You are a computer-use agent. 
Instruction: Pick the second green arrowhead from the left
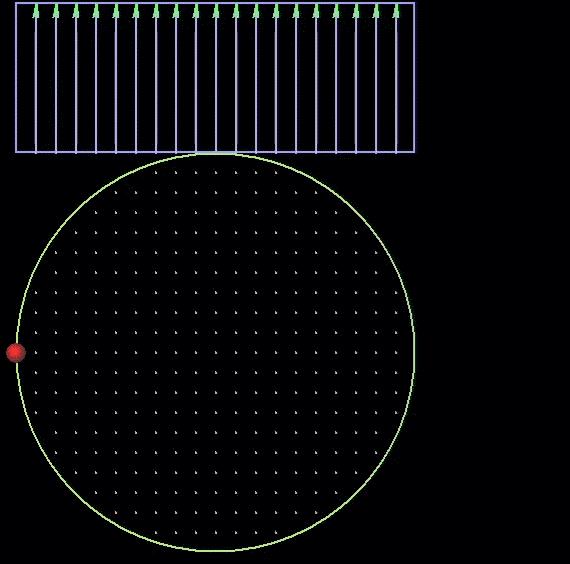(56, 11)
